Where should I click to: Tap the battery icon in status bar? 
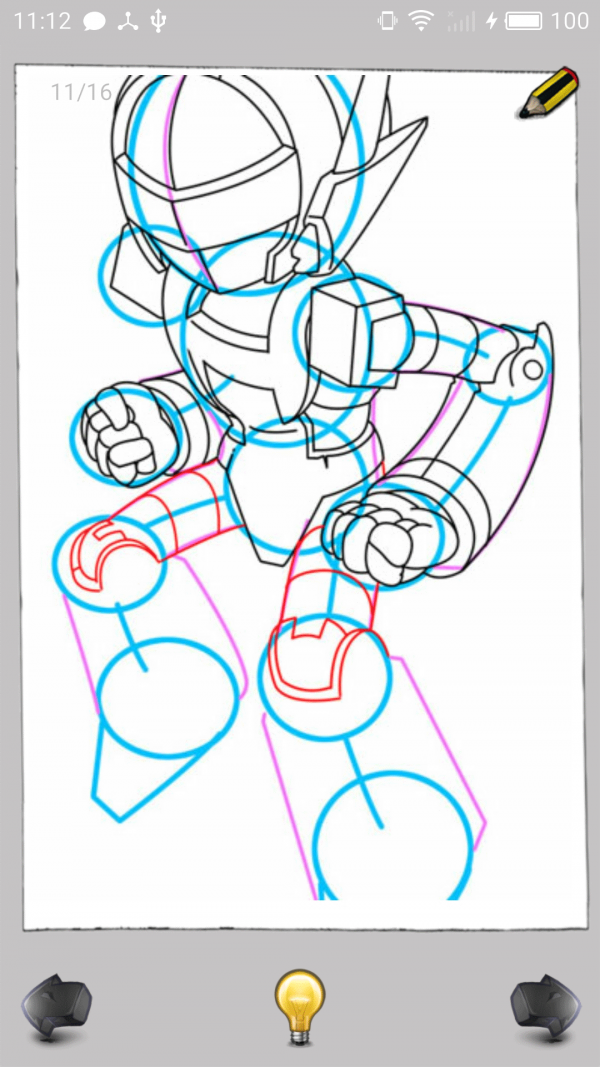coord(524,21)
